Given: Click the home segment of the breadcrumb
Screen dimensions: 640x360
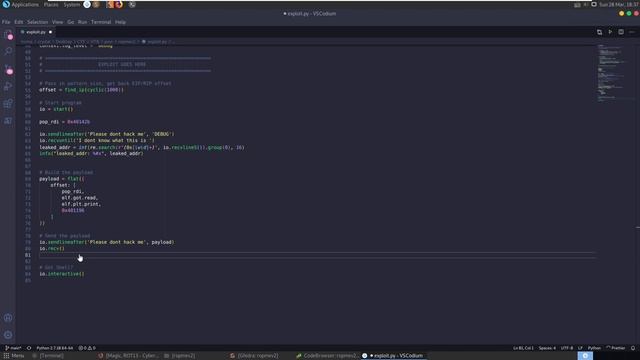Looking at the screenshot, I should 27,42.
